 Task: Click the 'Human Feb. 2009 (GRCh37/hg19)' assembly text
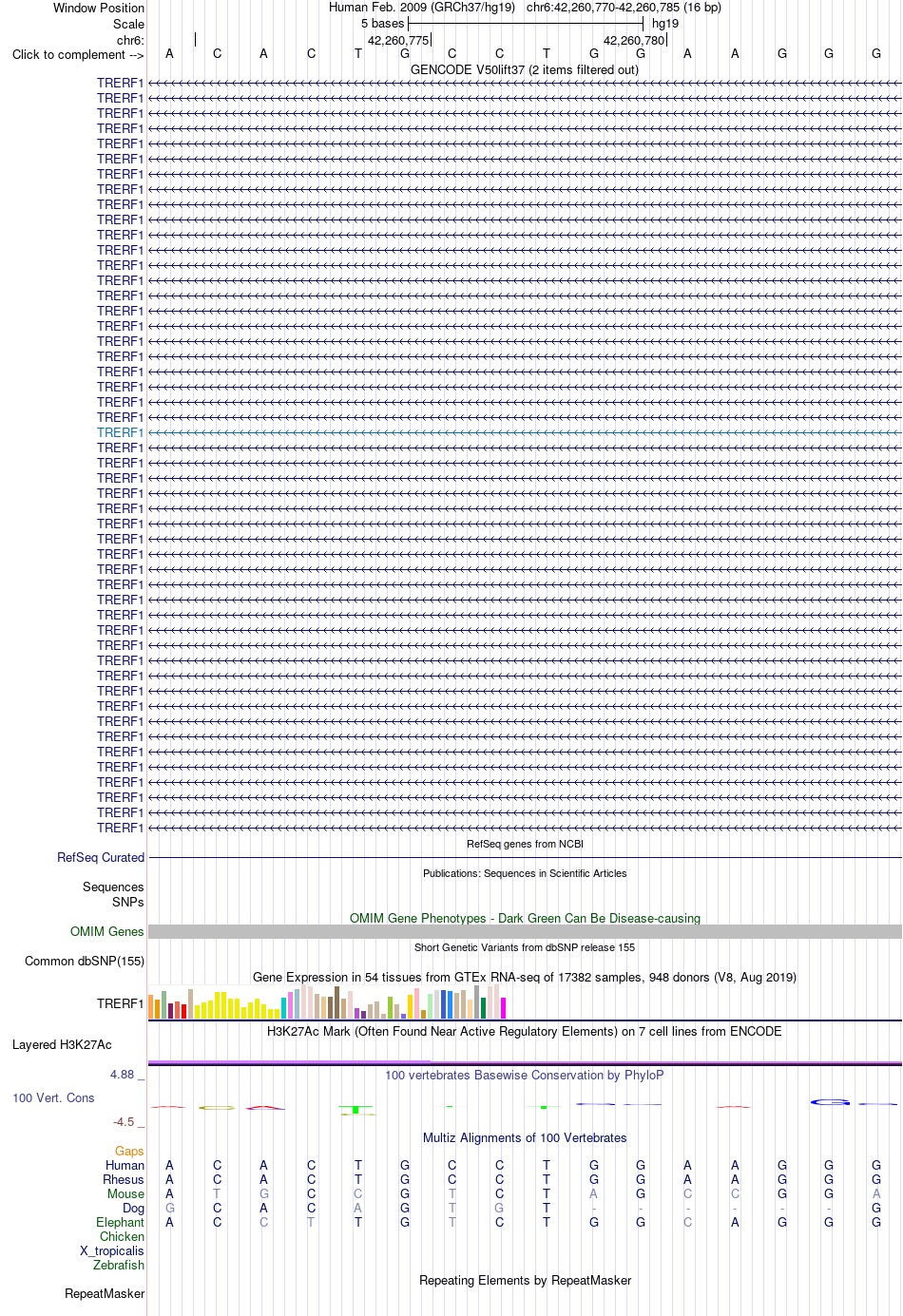click(x=422, y=7)
